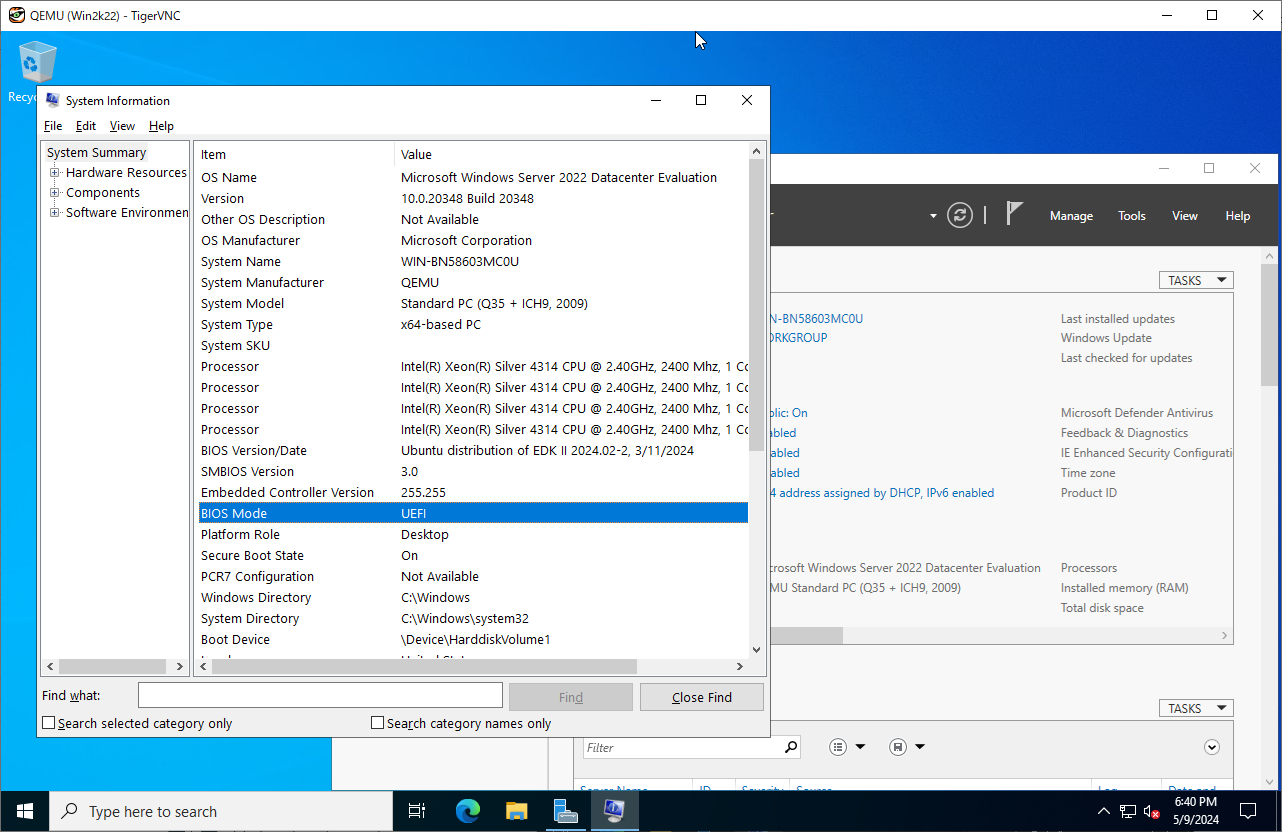The height and width of the screenshot is (832, 1282).
Task: Open the Edit menu
Action: point(86,126)
